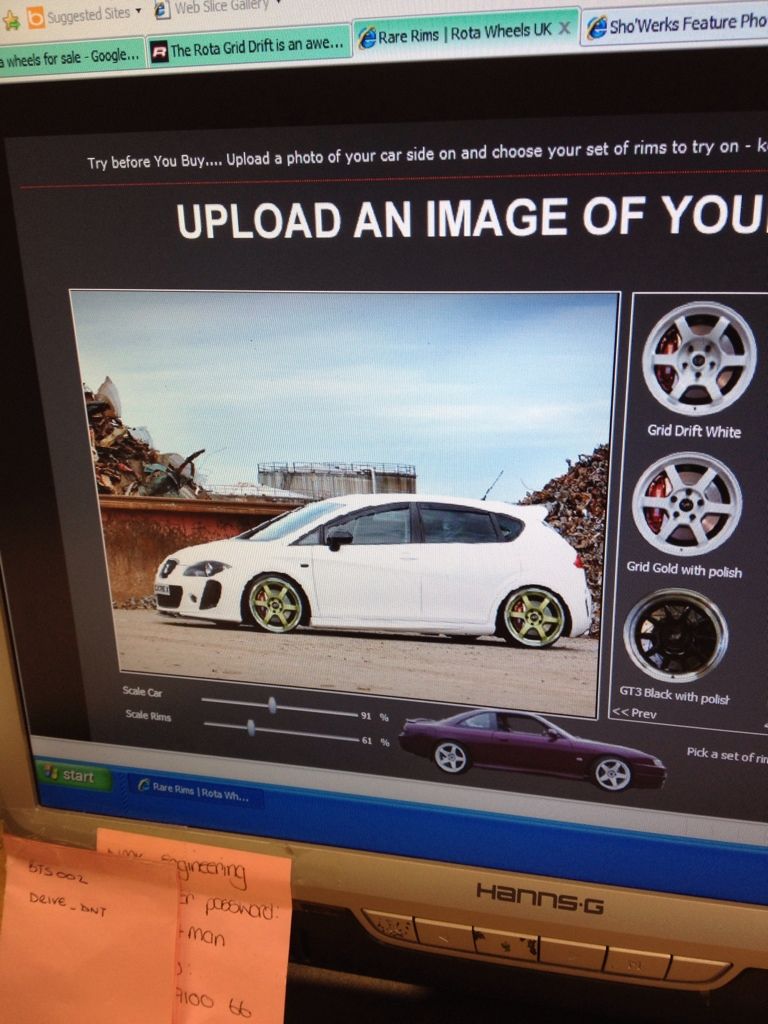The image size is (768, 1024).
Task: Click the rear wheel on the white car
Action: point(532,616)
